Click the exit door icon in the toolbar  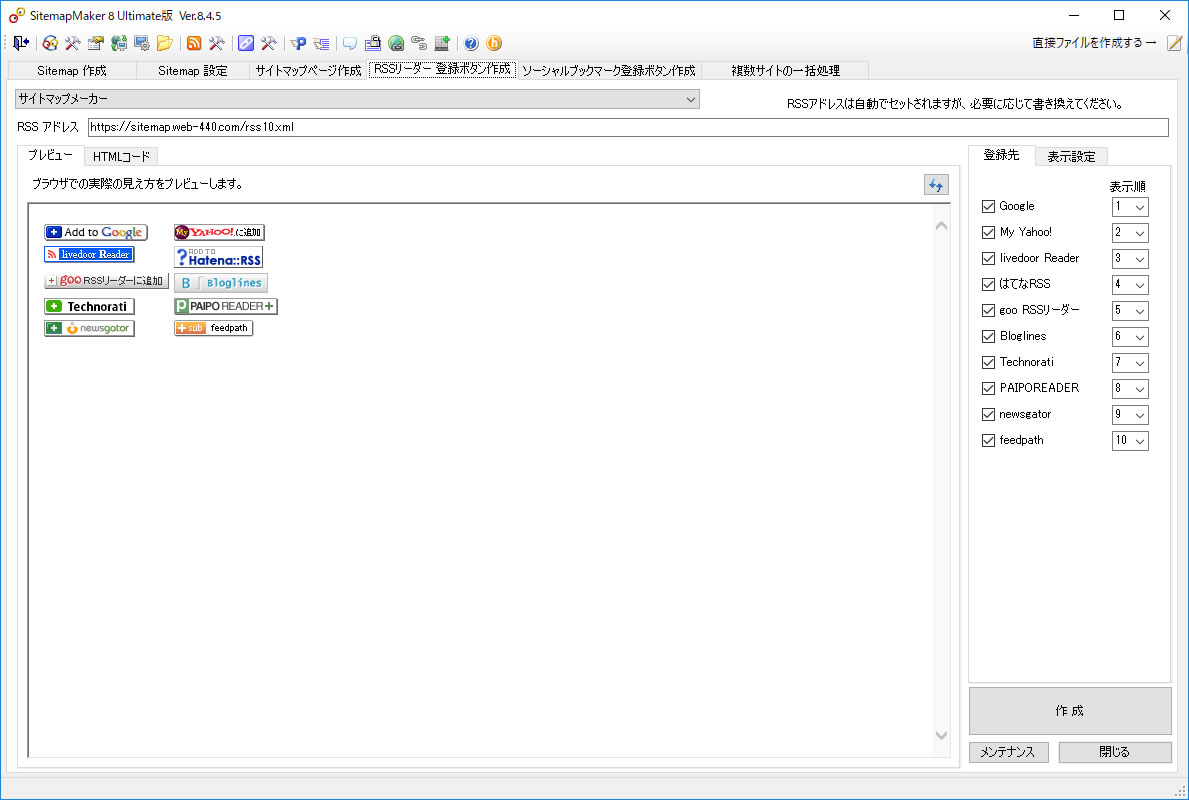coord(20,43)
